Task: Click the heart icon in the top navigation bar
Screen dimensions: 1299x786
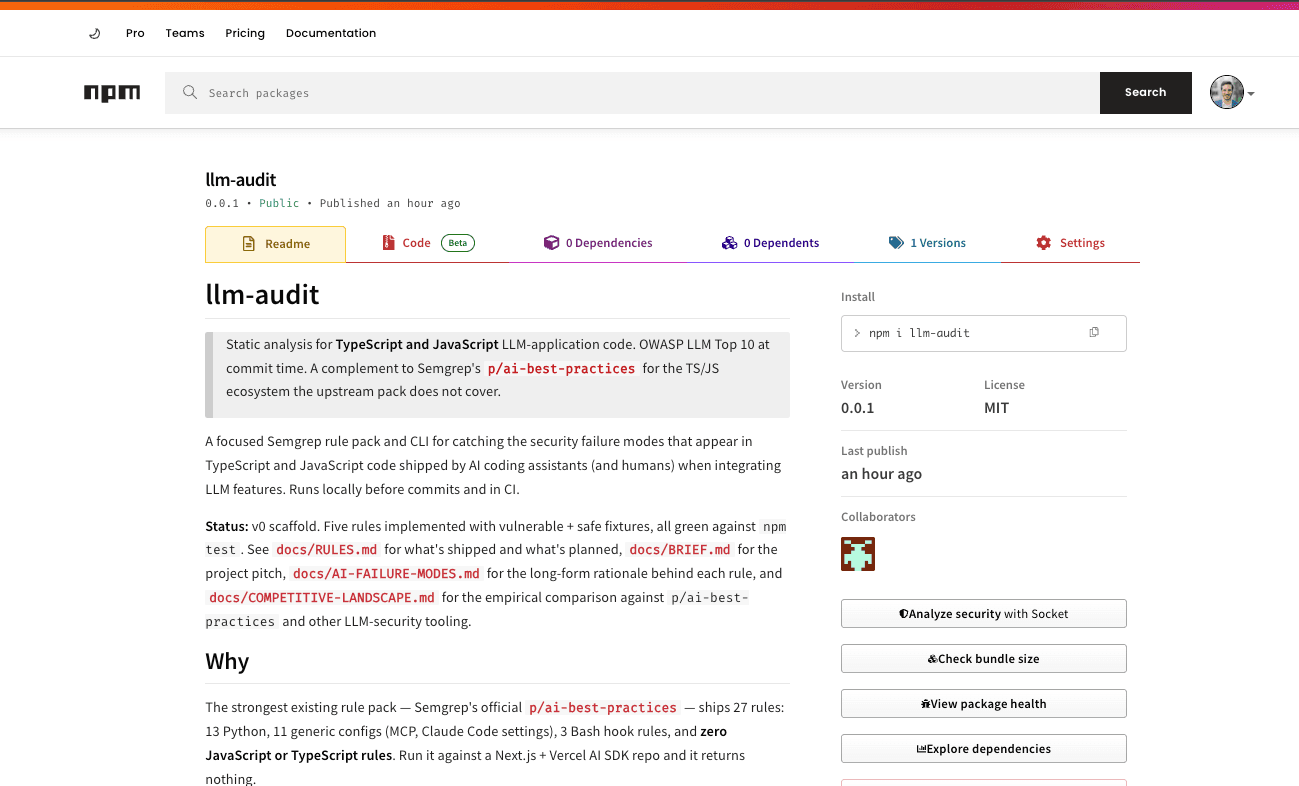Action: 94,32
